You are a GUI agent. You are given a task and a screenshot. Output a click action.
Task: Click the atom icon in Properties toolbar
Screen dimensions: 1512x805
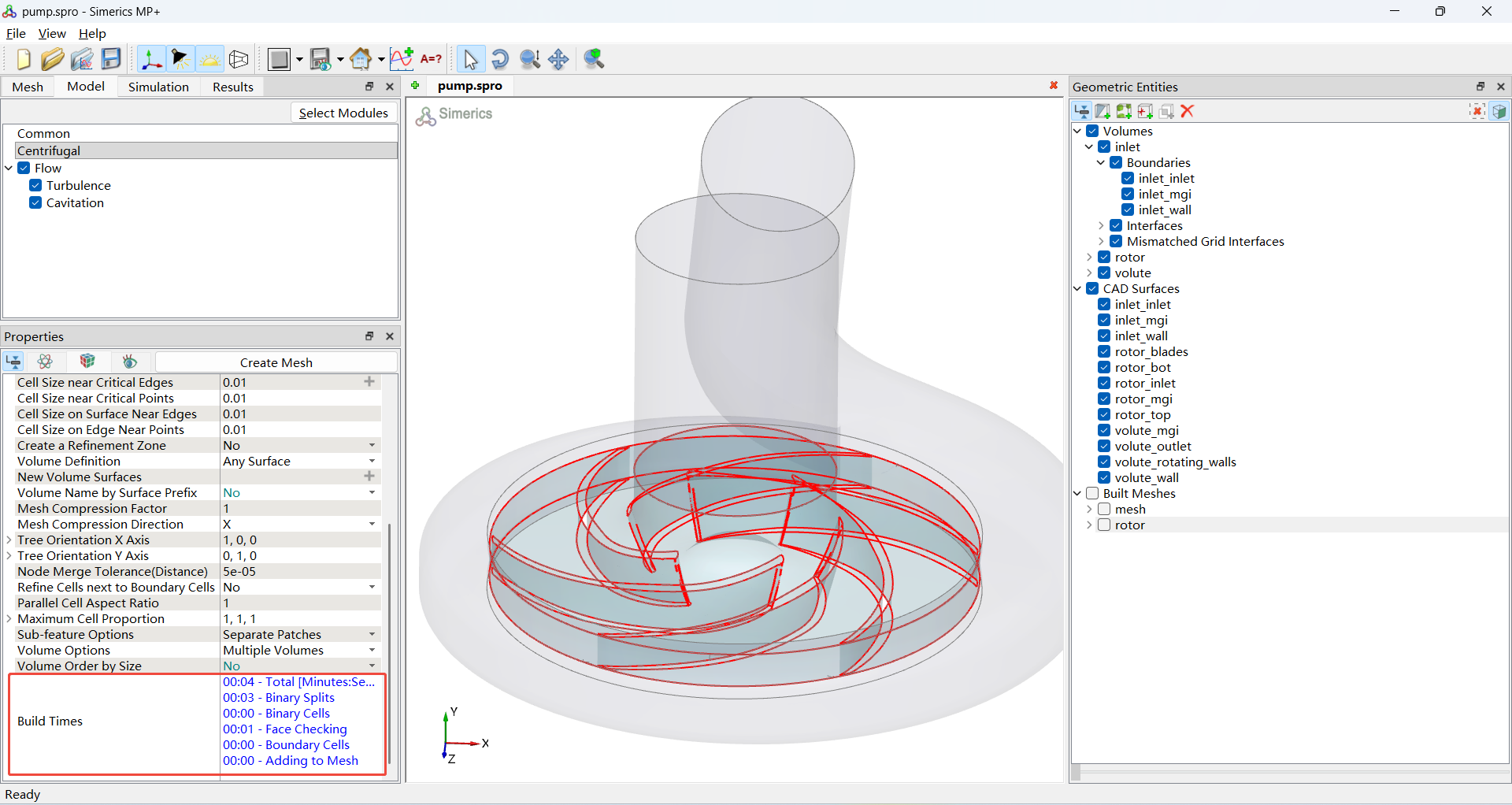point(45,362)
